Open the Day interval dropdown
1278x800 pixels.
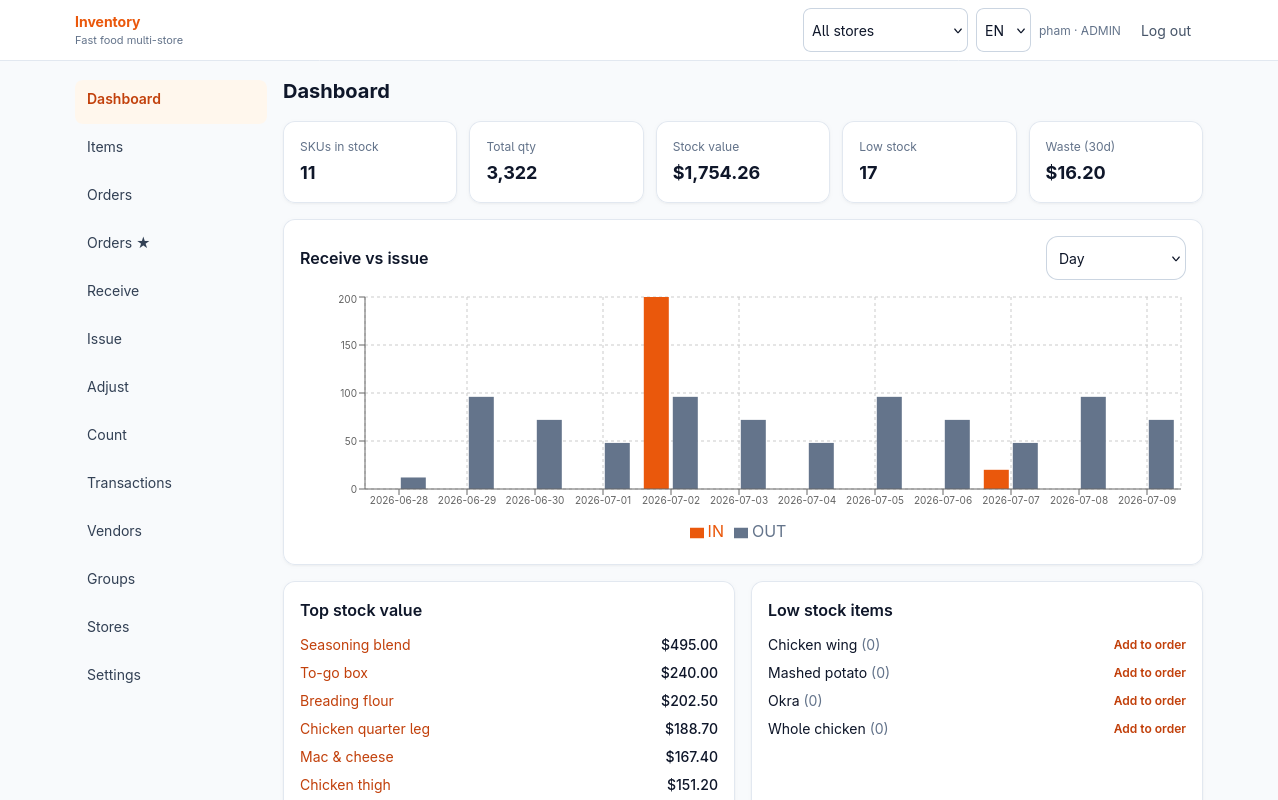tap(1116, 258)
